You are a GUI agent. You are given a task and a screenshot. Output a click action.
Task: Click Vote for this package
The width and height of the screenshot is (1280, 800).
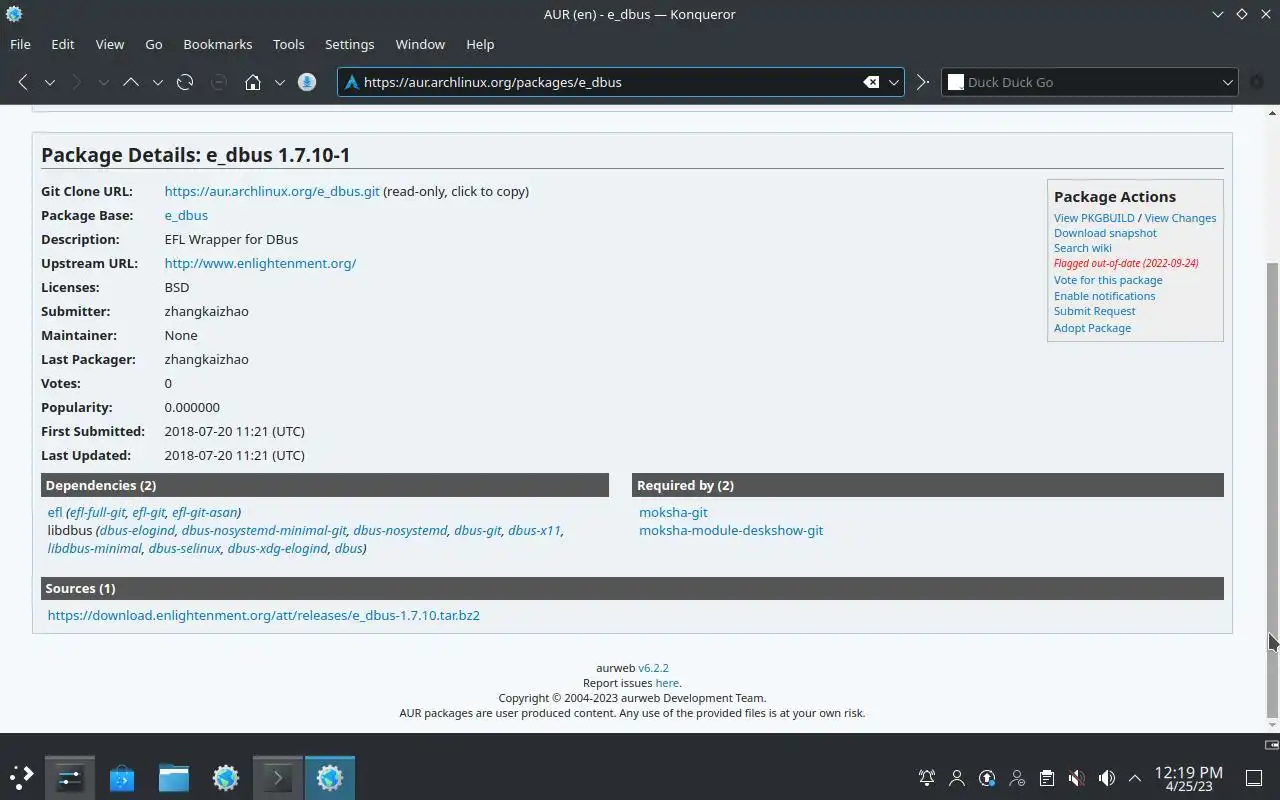tap(1108, 280)
